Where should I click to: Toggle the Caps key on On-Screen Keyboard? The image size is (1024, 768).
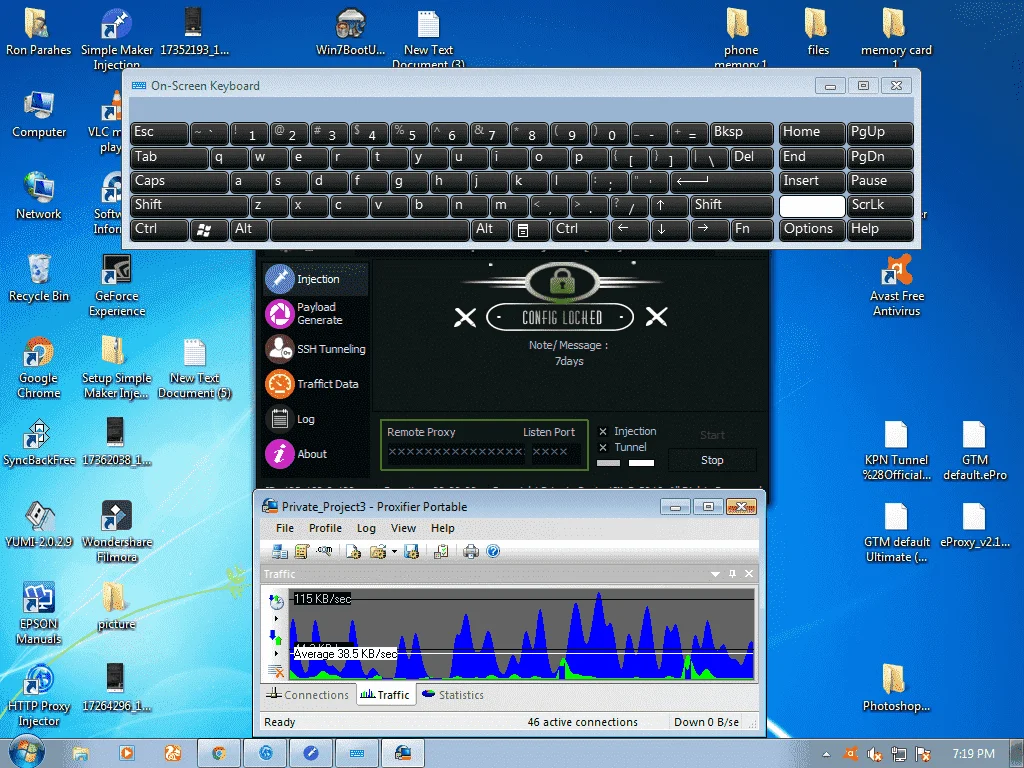coord(179,181)
